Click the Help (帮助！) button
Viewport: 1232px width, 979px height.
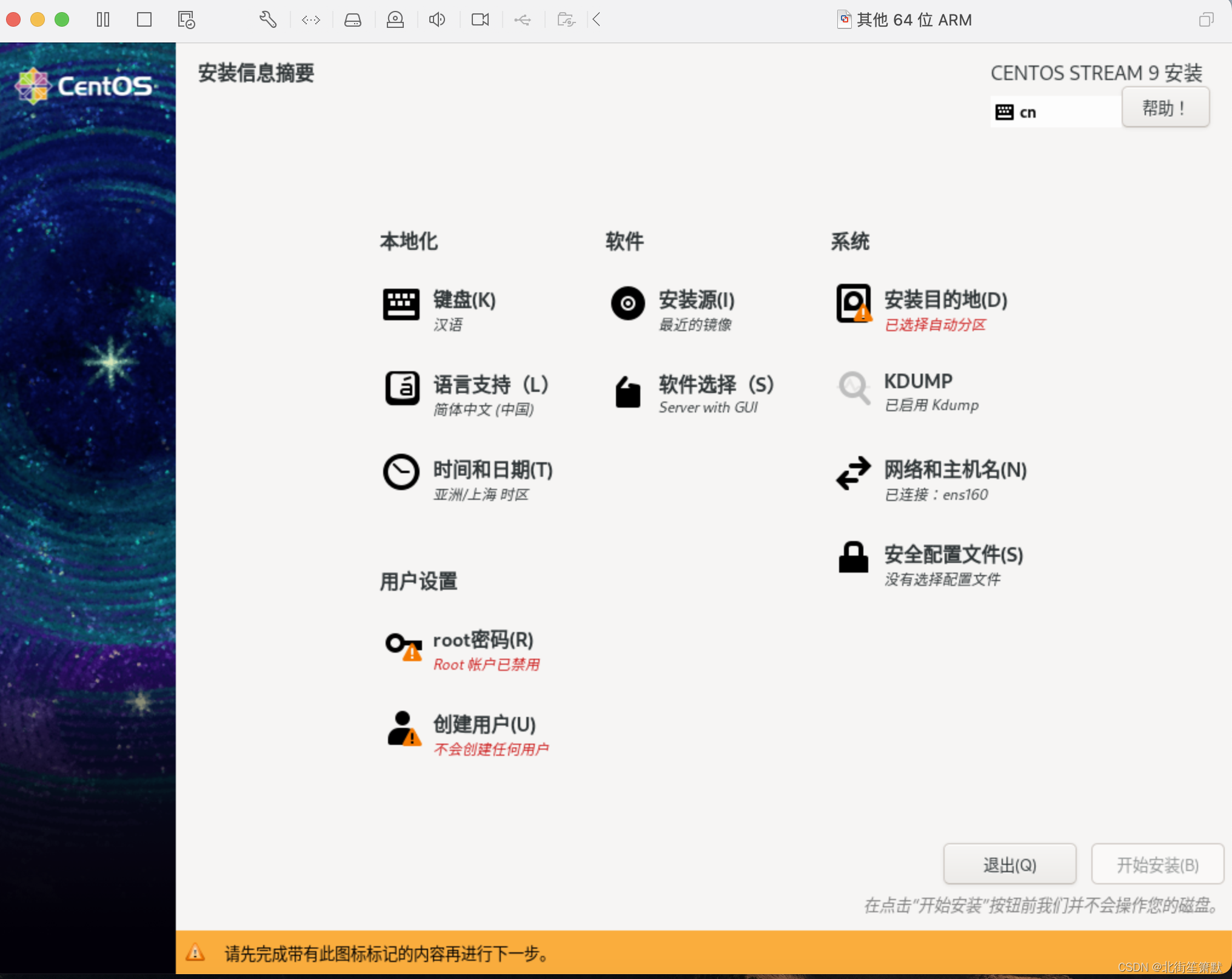1165,108
